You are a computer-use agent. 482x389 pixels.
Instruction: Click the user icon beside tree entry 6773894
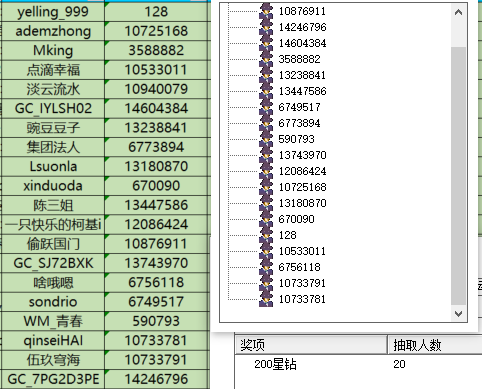[266, 123]
